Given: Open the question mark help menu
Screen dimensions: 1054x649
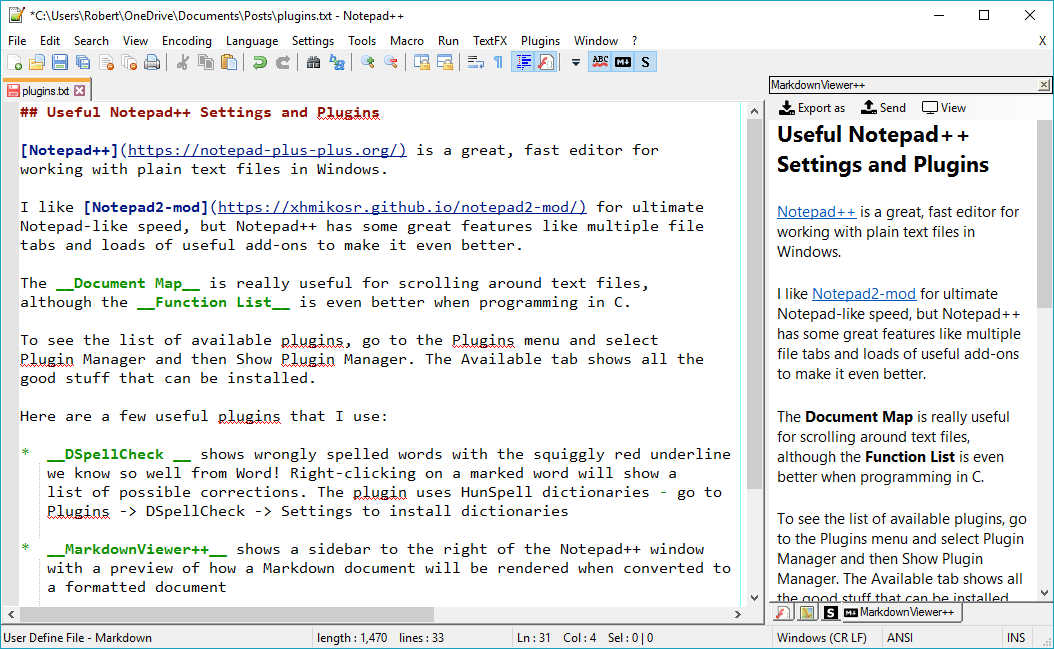Looking at the screenshot, I should 635,41.
